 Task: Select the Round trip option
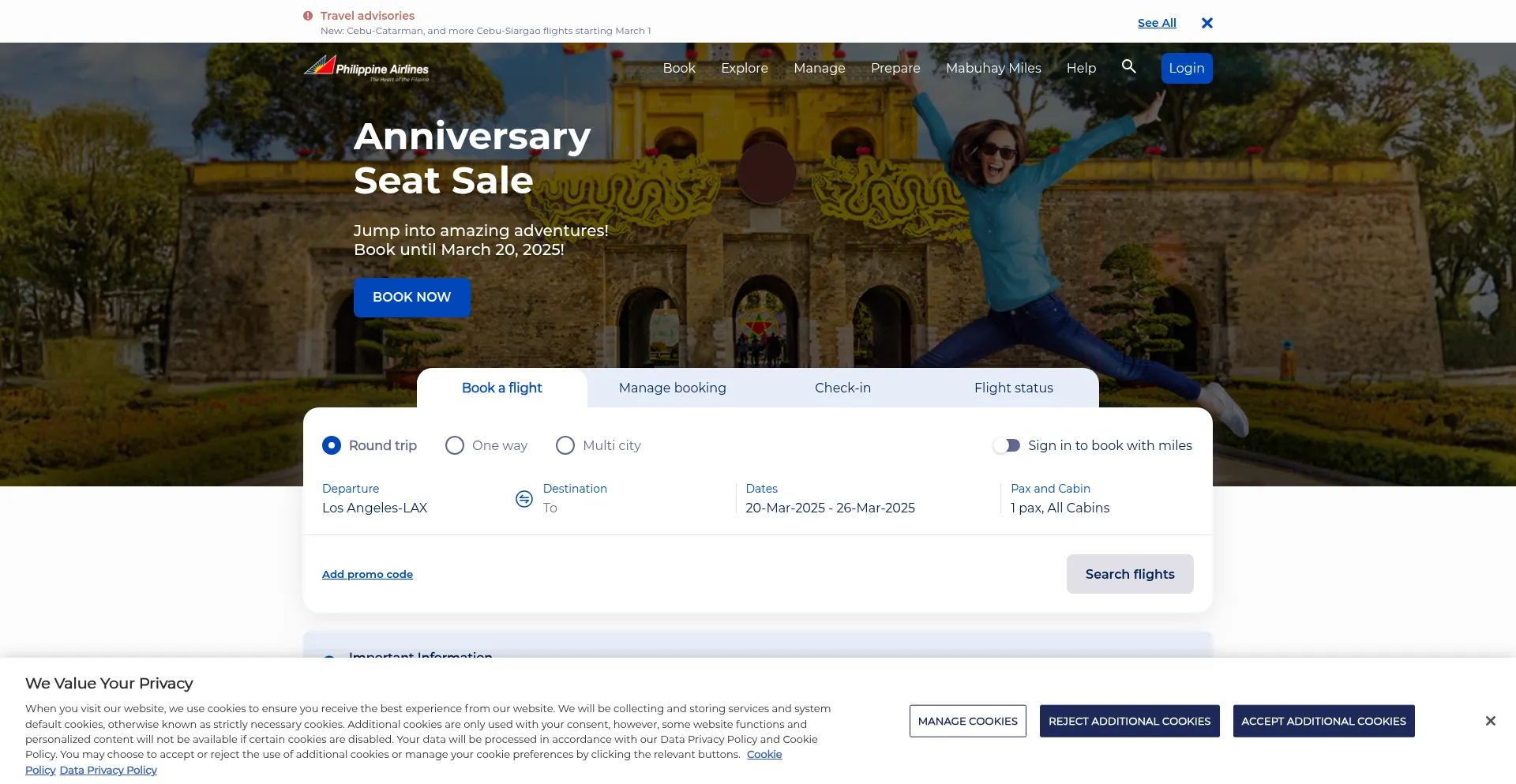(x=332, y=445)
